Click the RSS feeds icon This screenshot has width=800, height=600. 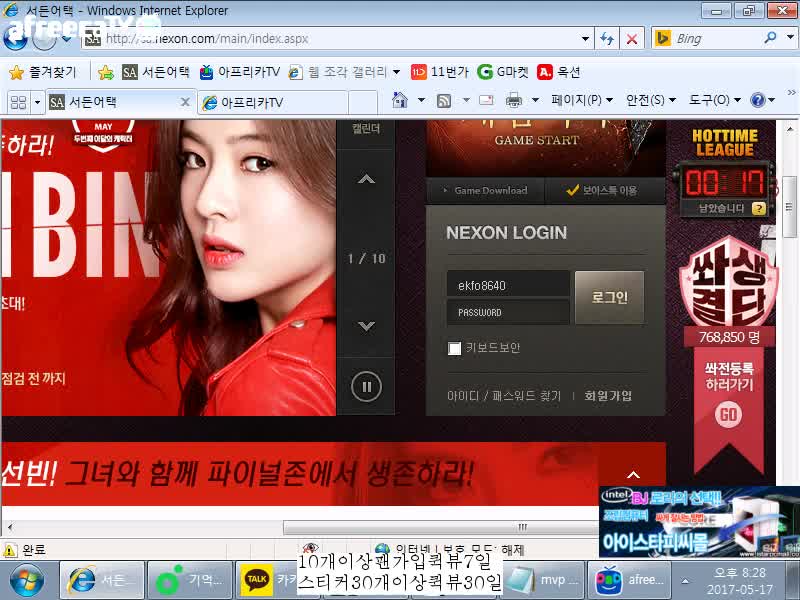pyautogui.click(x=444, y=100)
